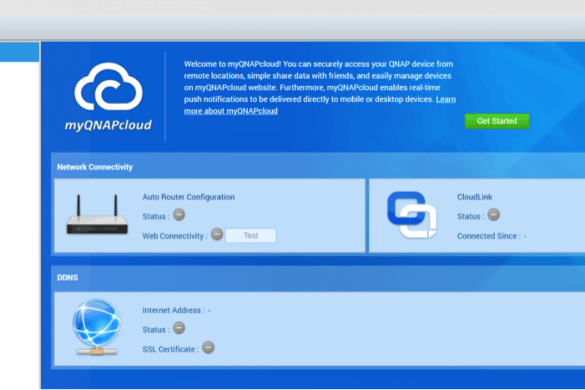Click the Web Connectivity label

pos(175,236)
